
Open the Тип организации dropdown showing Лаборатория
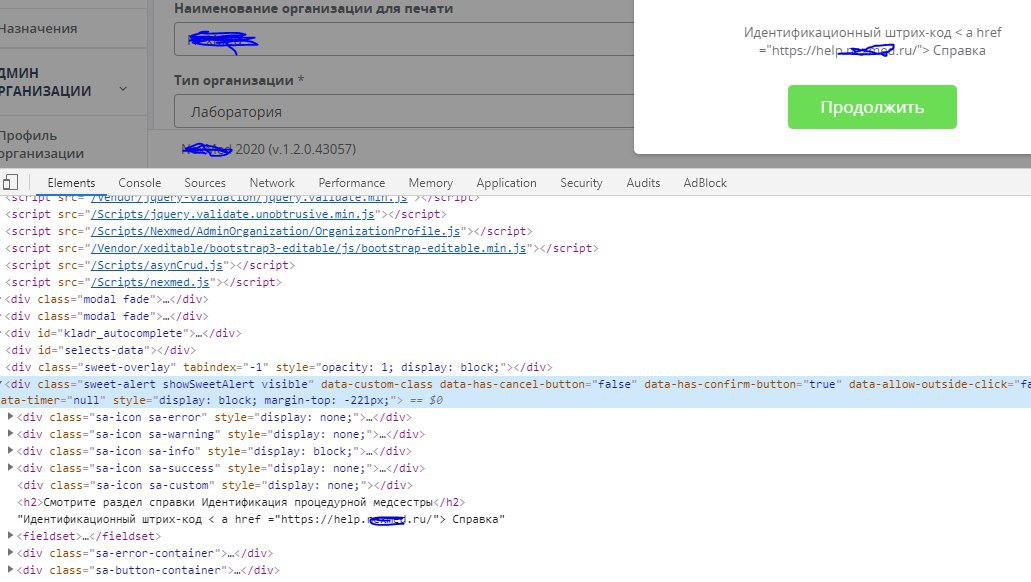tap(404, 111)
